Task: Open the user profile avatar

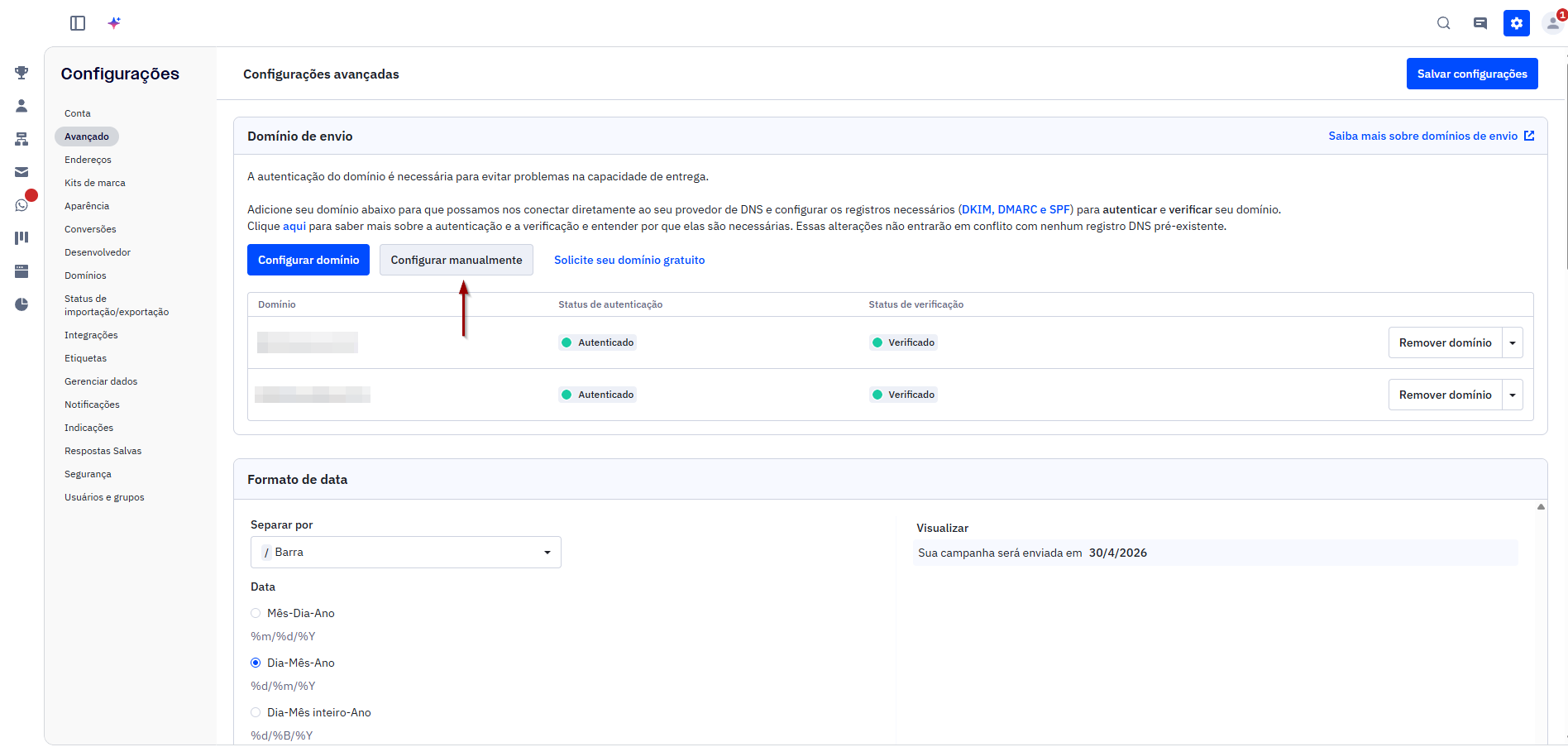Action: click(1553, 23)
